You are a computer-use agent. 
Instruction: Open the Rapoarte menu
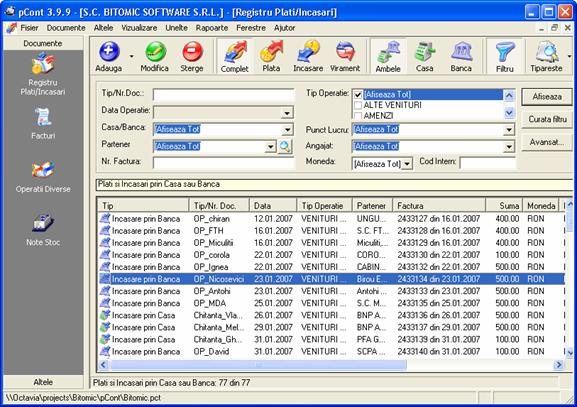pyautogui.click(x=212, y=28)
